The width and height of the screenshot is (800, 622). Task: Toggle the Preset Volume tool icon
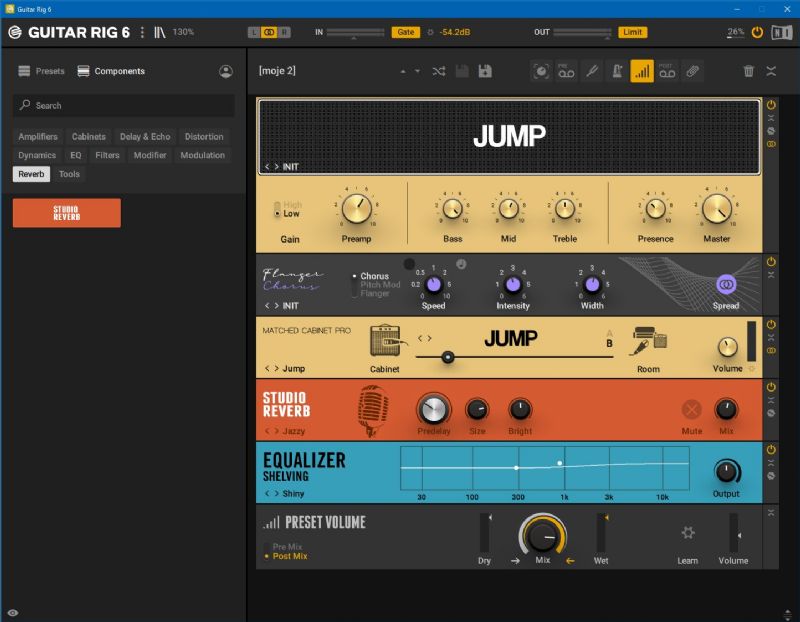click(x=642, y=71)
